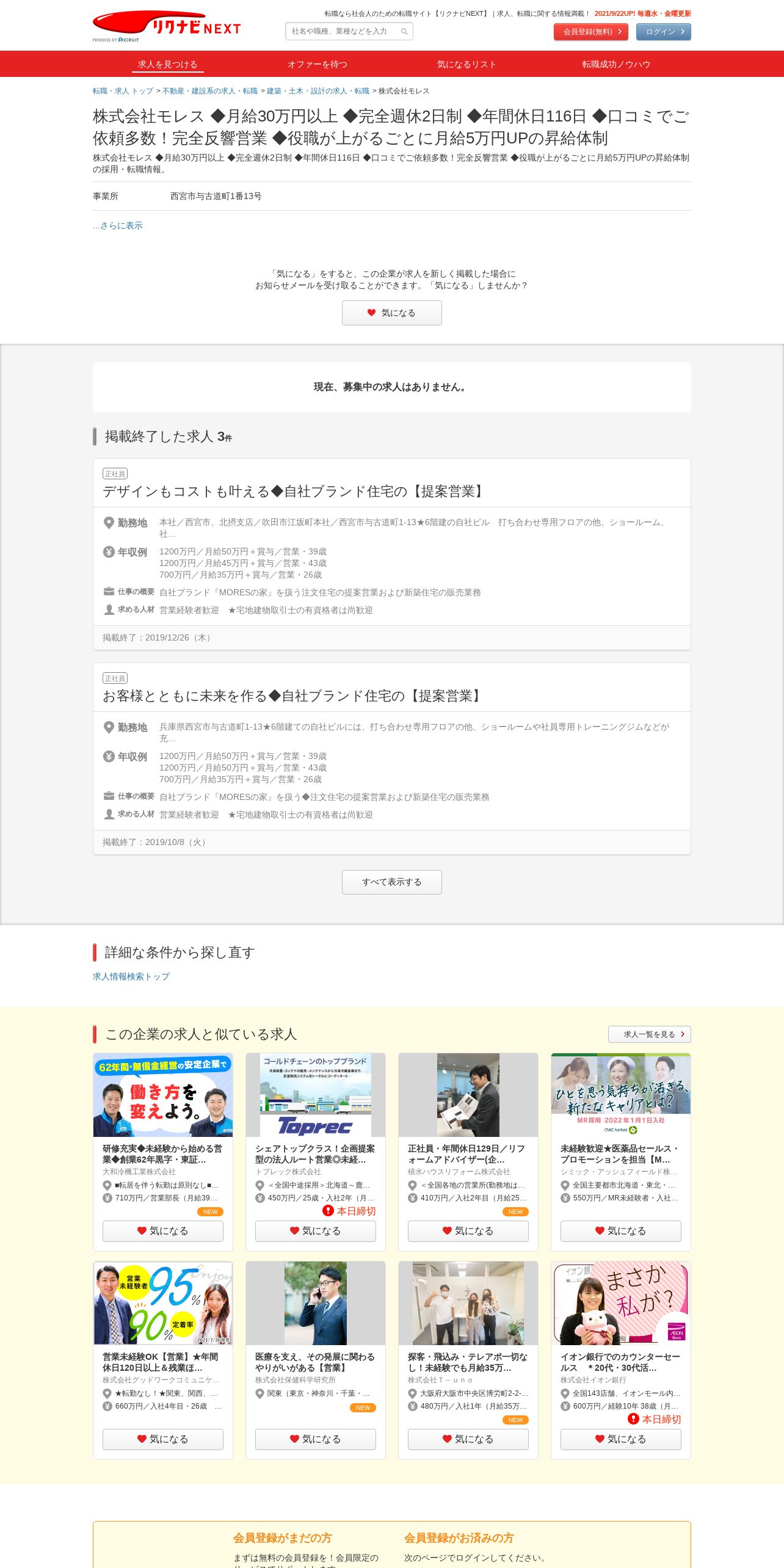Open 不動産・建設系の求人・転職 breadcrumb
The height and width of the screenshot is (1568, 784).
point(210,91)
